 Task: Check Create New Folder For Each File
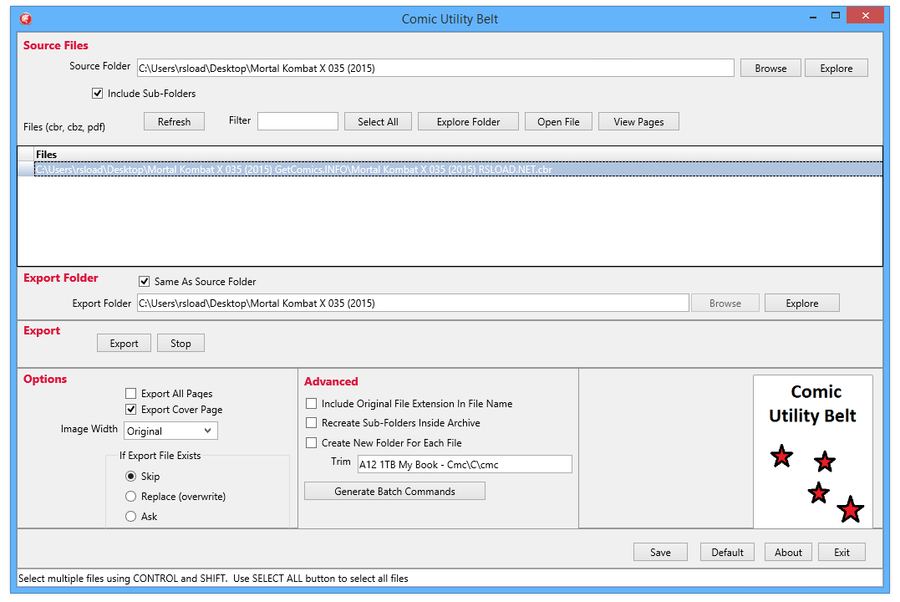[x=311, y=443]
